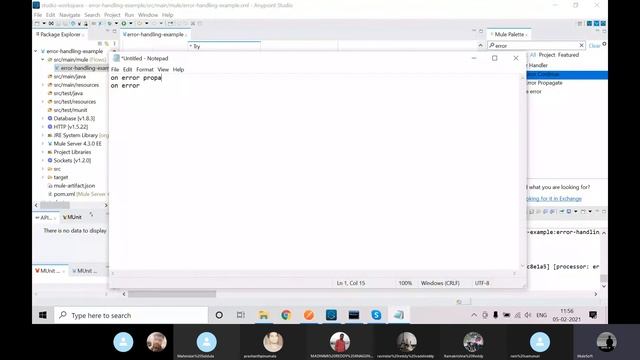This screenshot has height=360, width=640.
Task: Open Notepad taskbar icon
Action: [x=399, y=315]
